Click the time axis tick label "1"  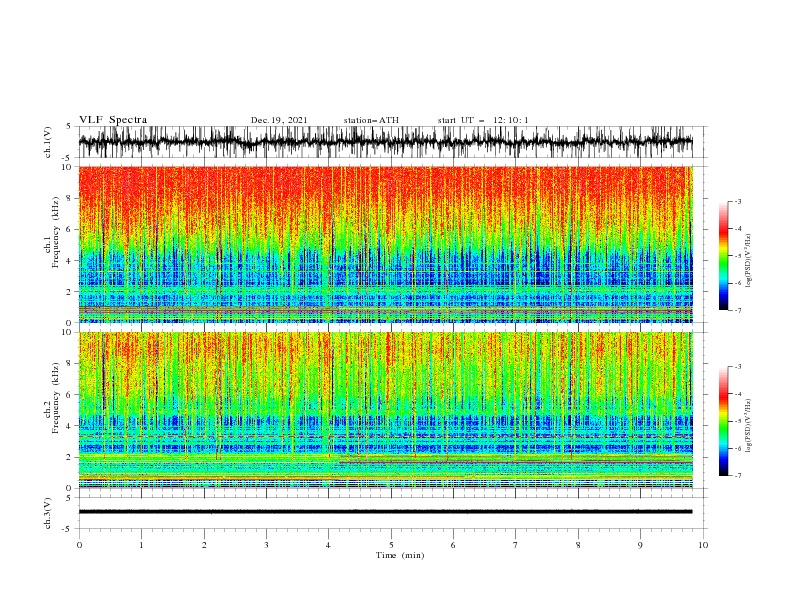click(x=141, y=545)
